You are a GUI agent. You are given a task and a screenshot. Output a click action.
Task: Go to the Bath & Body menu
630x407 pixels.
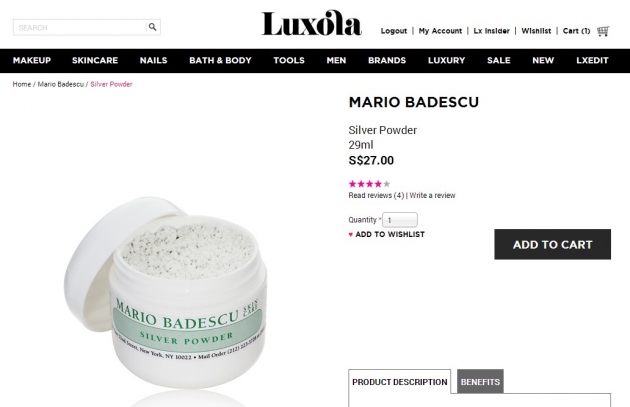pos(220,60)
